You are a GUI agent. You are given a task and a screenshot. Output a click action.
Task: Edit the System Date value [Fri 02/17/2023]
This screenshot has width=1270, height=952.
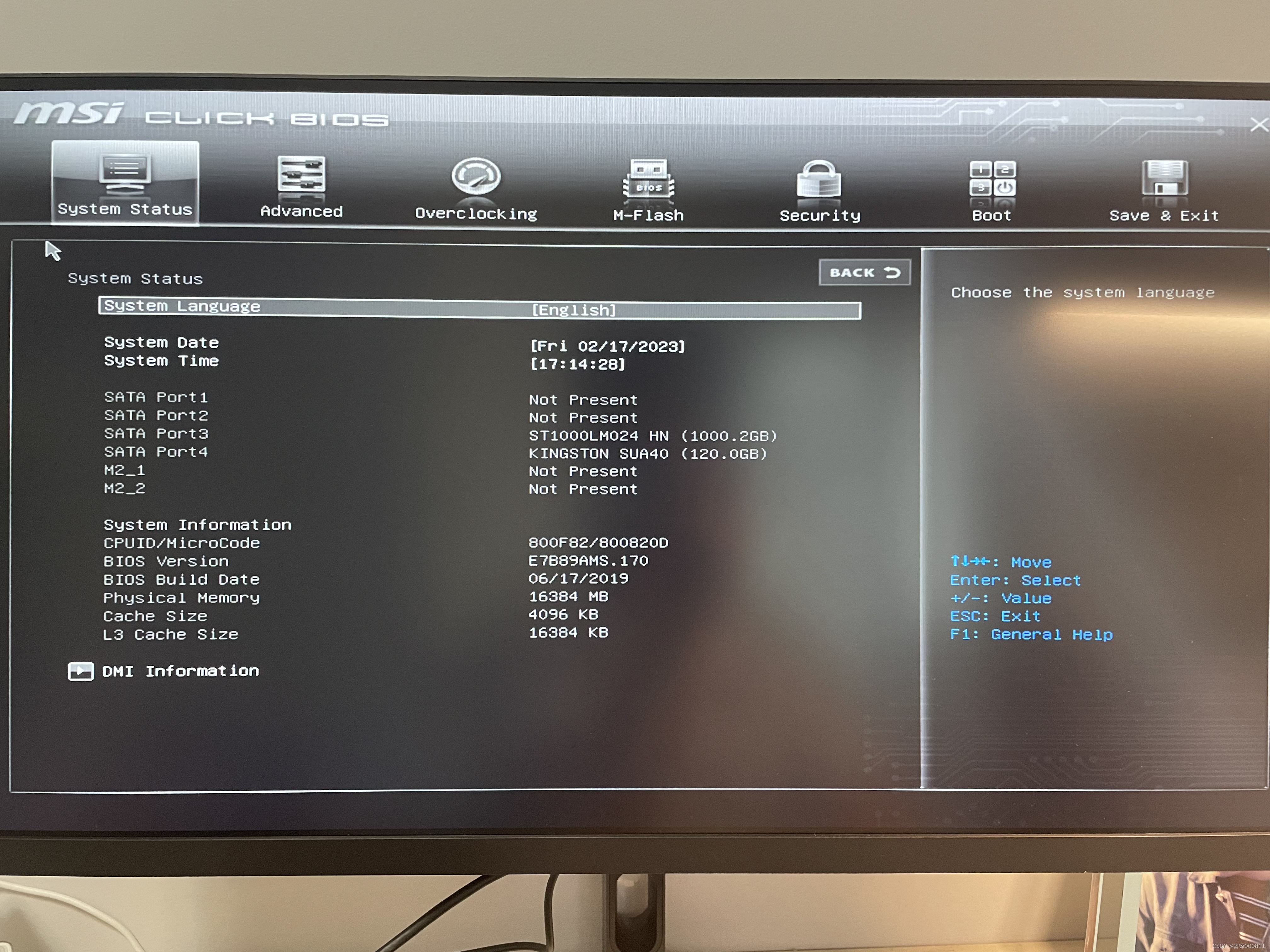[608, 346]
